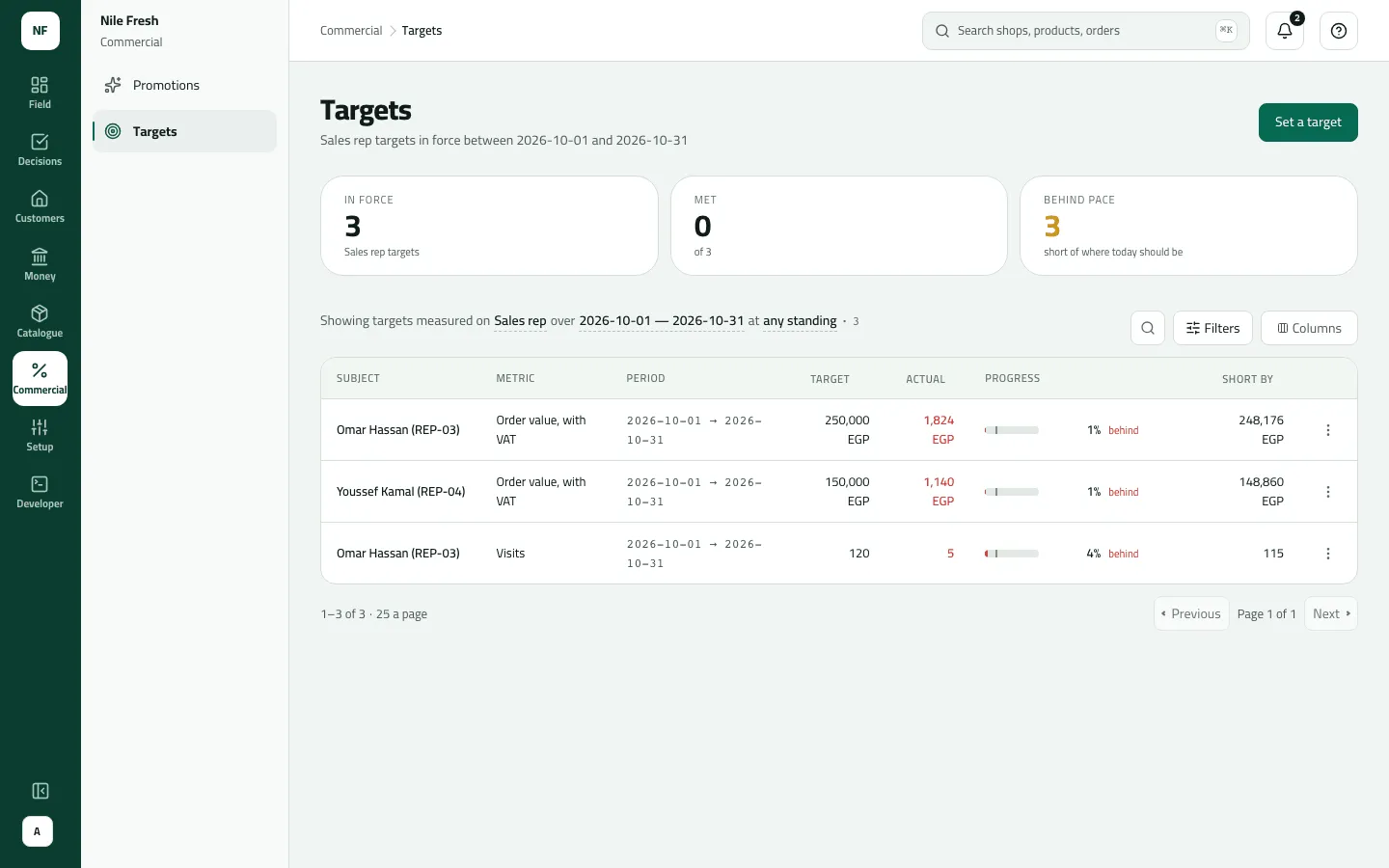Click the progress bar for Youssef Kamal
Screen dimensions: 1389x868
[1012, 492]
